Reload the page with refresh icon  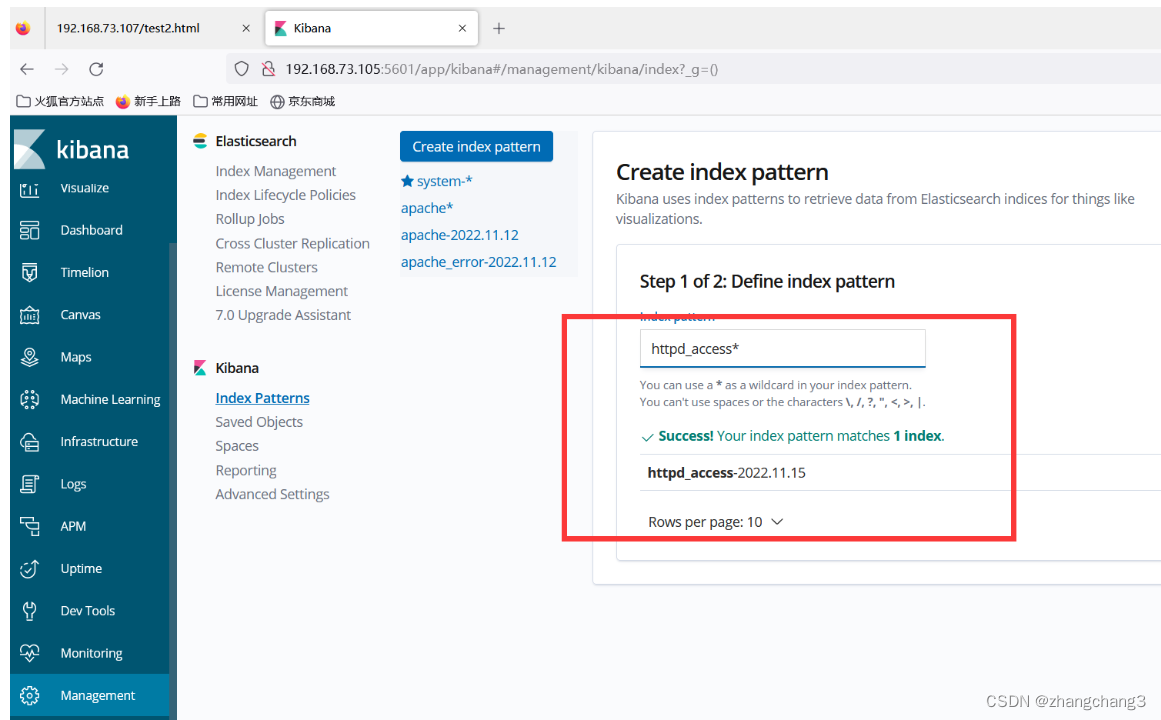(x=96, y=69)
